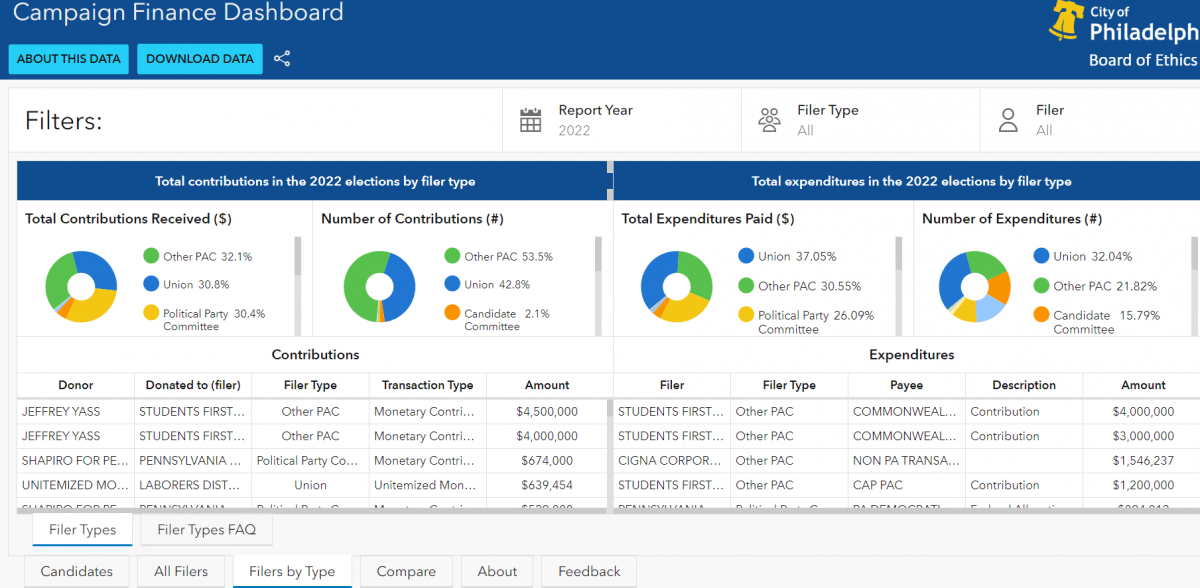Click the calendar icon for Report Year
Screen dimensions: 1200x588
(531, 121)
